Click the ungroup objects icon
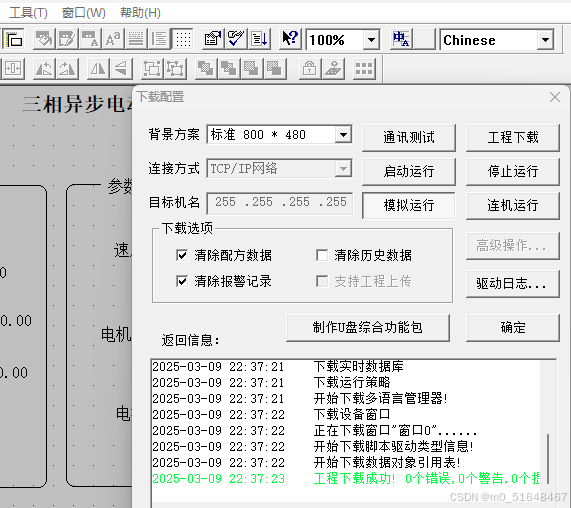 click(175, 68)
